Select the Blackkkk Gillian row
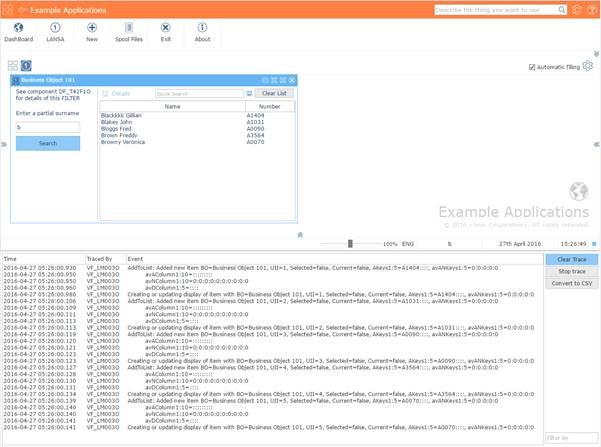The height and width of the screenshot is (447, 601). pos(197,115)
